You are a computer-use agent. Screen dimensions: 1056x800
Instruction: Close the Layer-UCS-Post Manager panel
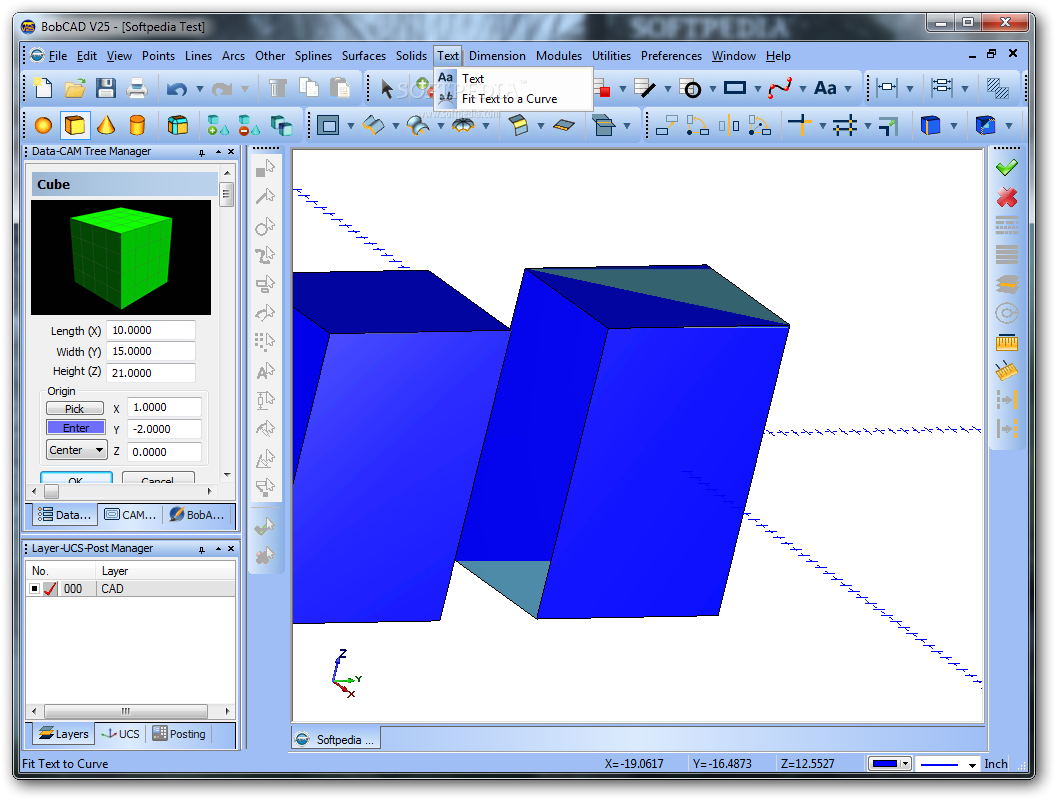click(231, 549)
